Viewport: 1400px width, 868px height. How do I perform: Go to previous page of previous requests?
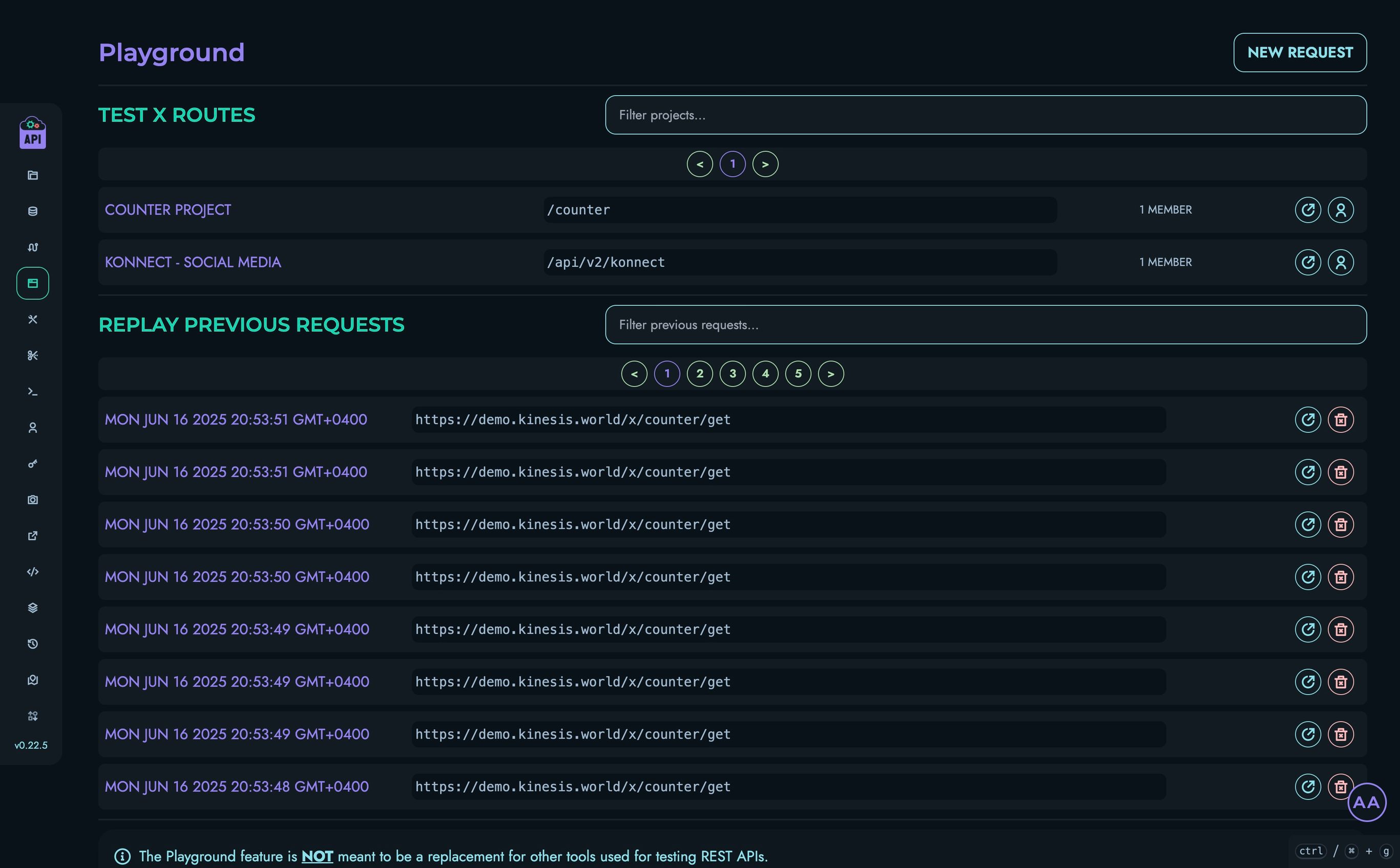[x=634, y=374]
